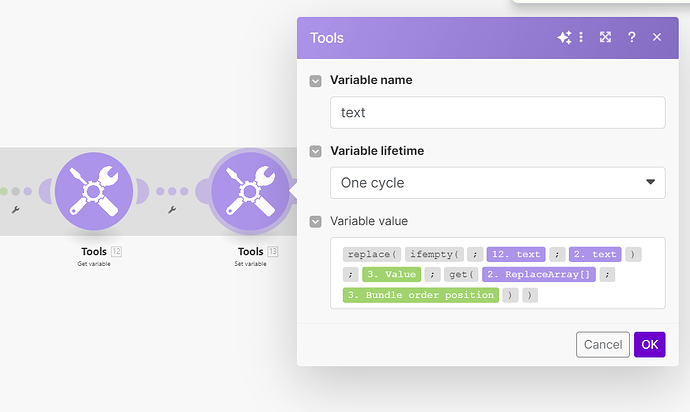This screenshot has height=412, width=690.
Task: Confirm with the OK button
Action: tap(649, 345)
